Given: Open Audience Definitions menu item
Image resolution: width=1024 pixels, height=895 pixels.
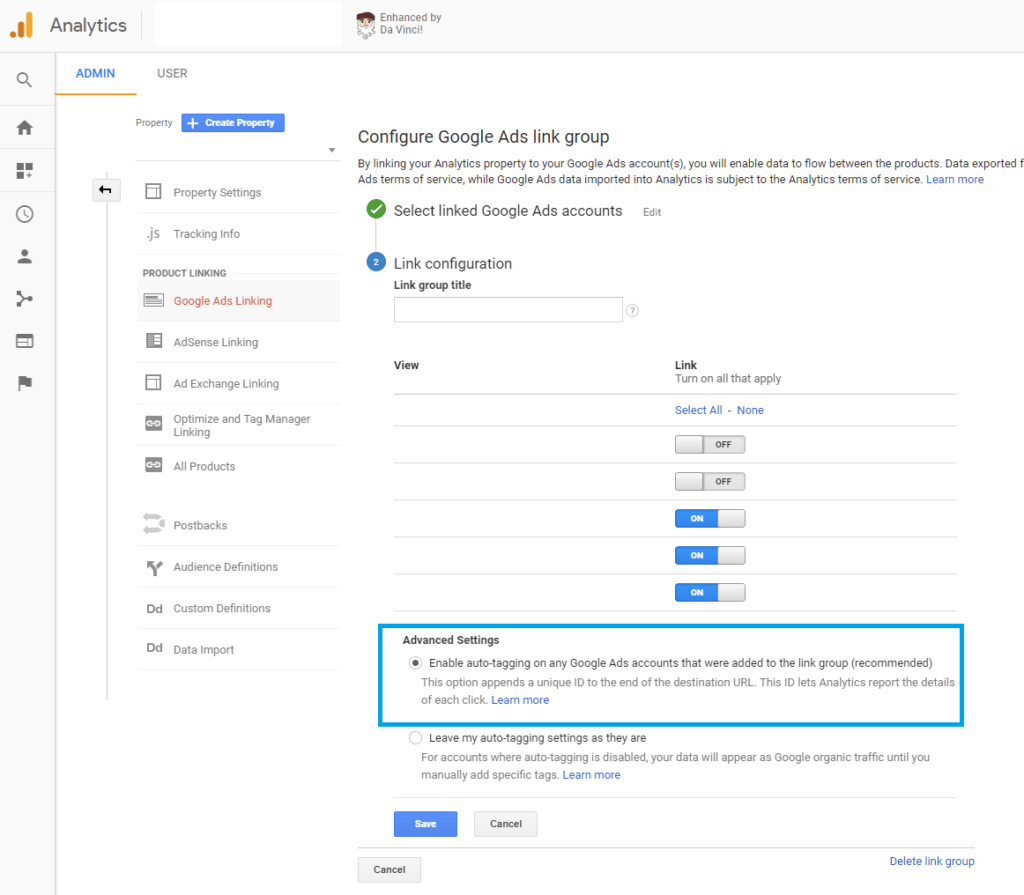Looking at the screenshot, I should [238, 566].
